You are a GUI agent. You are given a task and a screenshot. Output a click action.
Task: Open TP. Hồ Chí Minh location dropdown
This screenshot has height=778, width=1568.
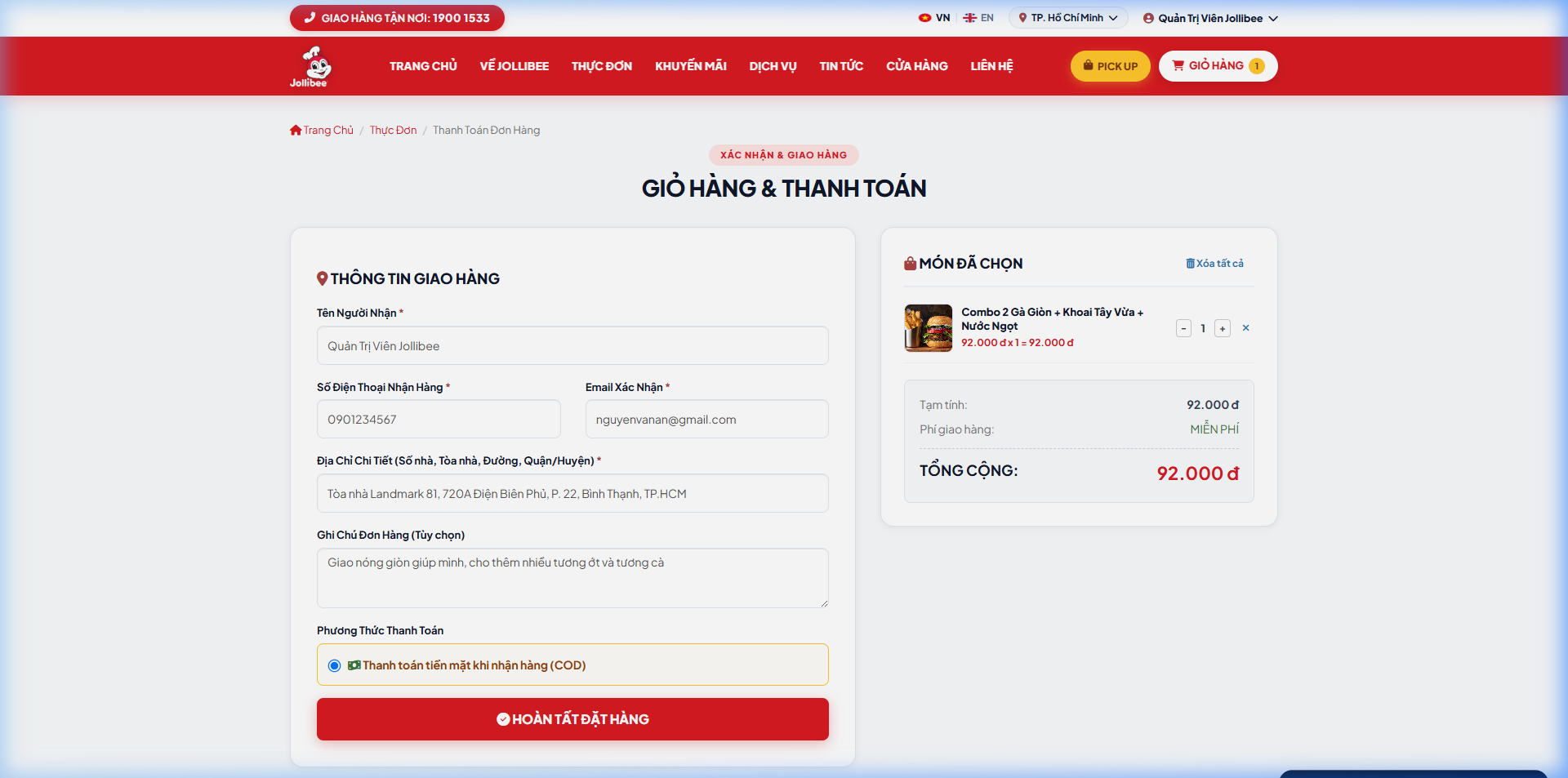pos(1068,18)
